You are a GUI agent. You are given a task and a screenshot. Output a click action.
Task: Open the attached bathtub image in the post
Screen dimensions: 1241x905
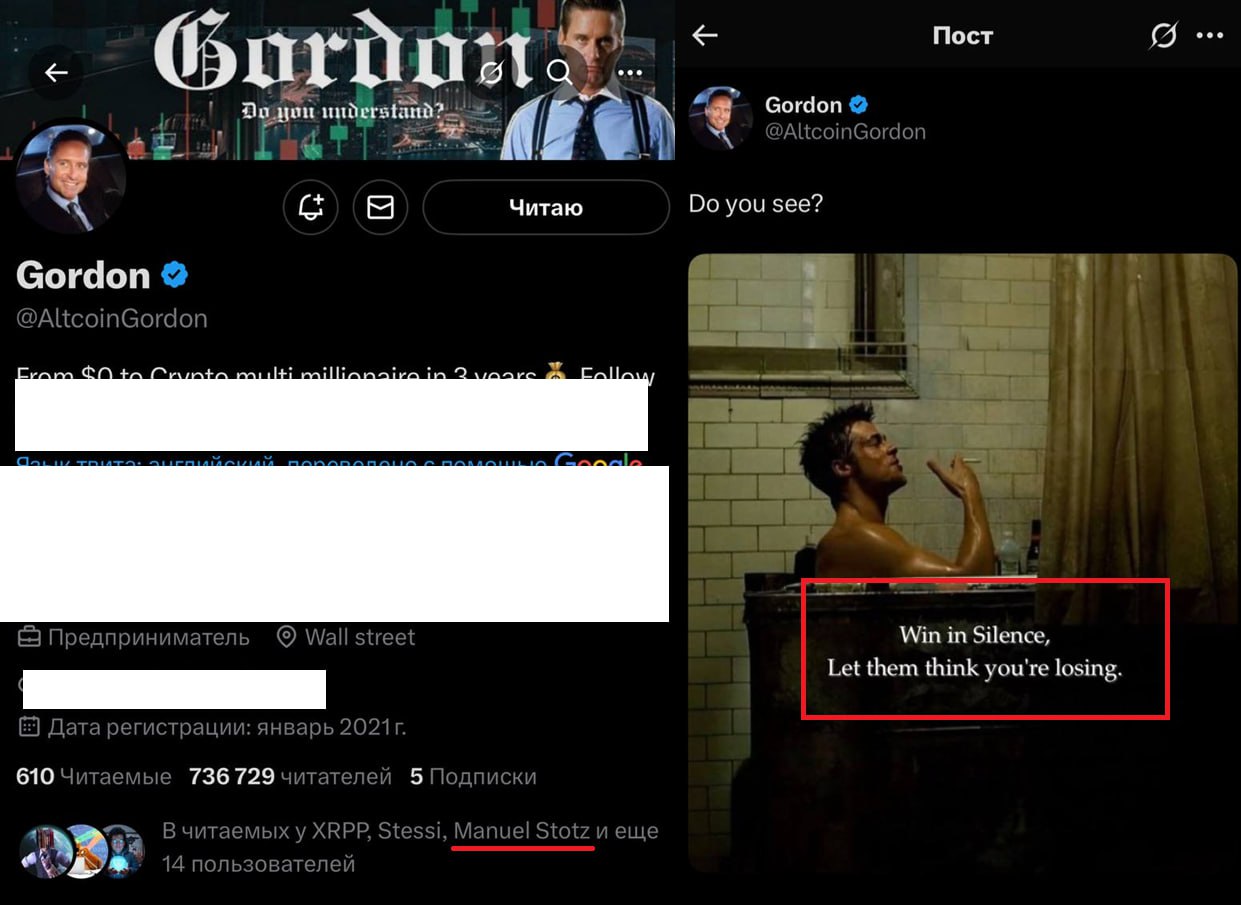[x=963, y=564]
